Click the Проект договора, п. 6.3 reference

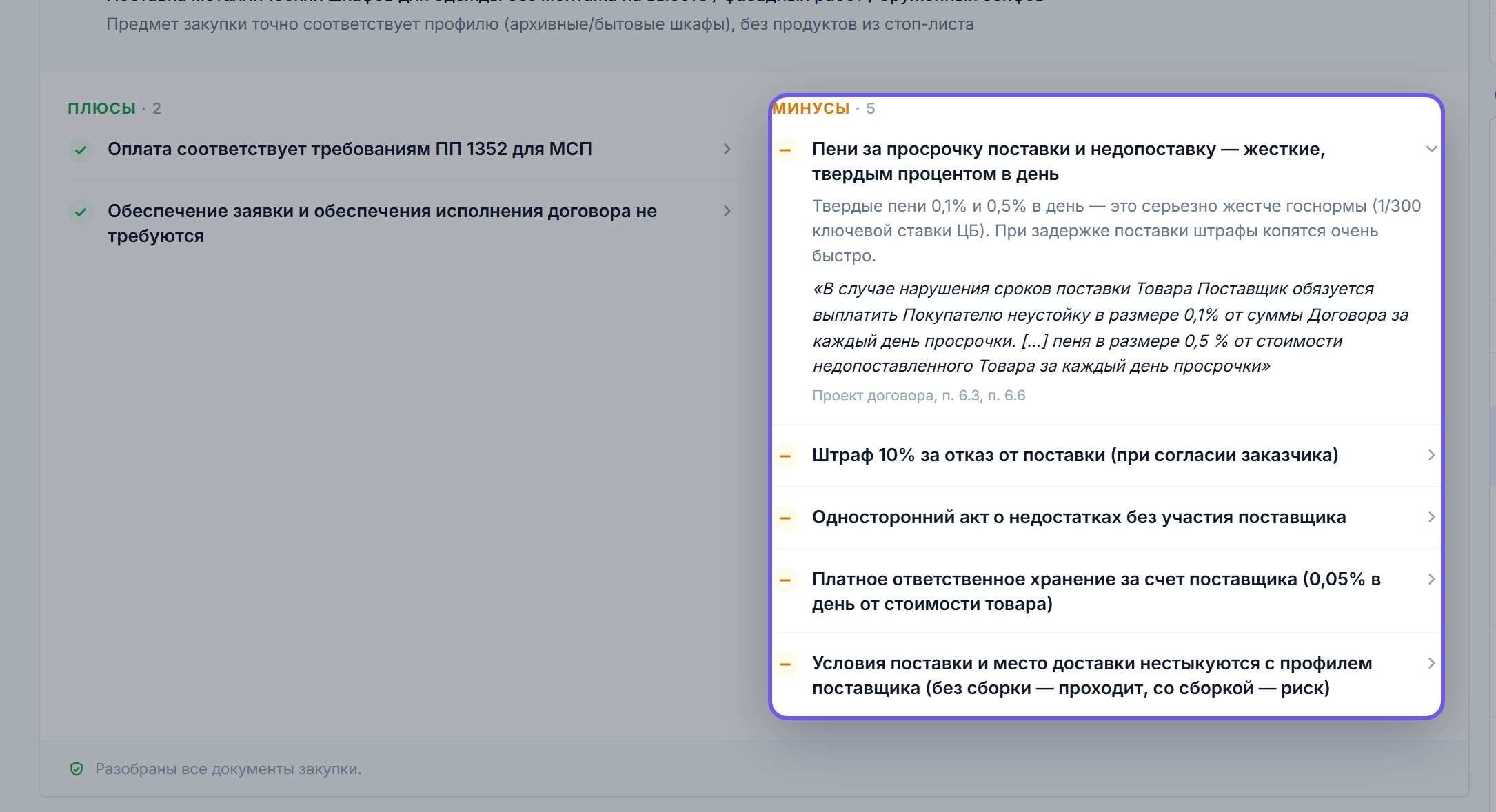tap(918, 396)
